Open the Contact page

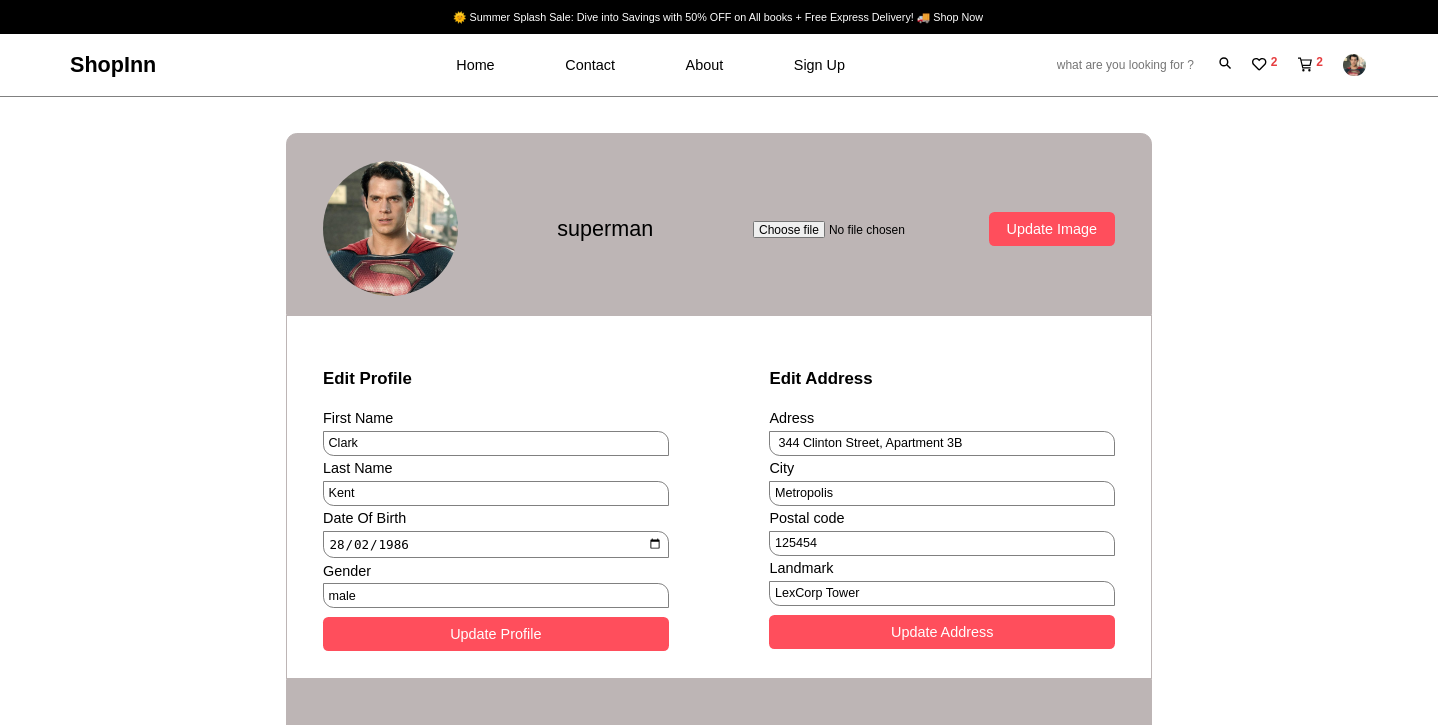590,65
